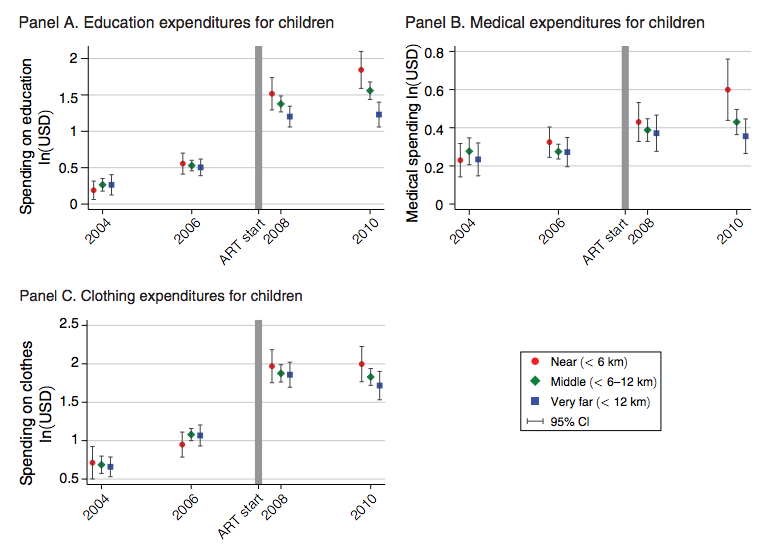The height and width of the screenshot is (551, 770).
Task: Click the red Near legend circle
Action: [535, 361]
